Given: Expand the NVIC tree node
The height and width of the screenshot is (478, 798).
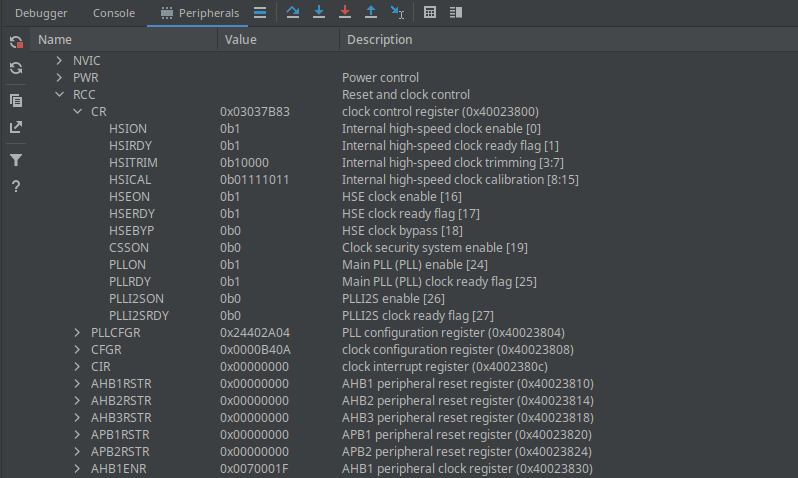Looking at the screenshot, I should click(59, 61).
